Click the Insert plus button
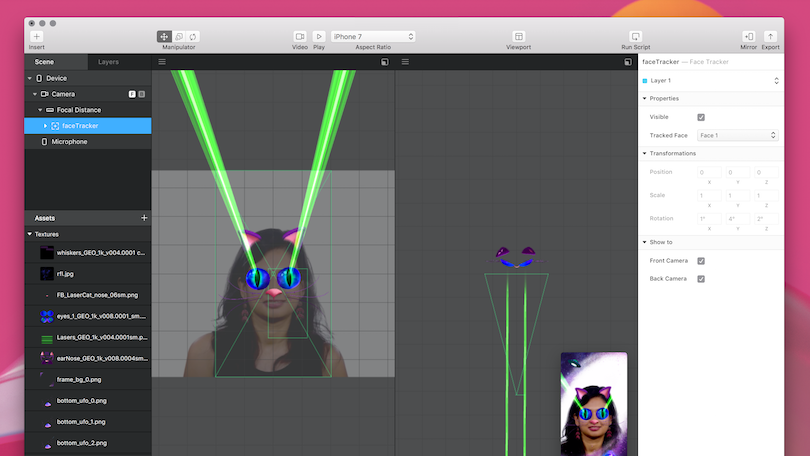The image size is (810, 456). point(36,36)
